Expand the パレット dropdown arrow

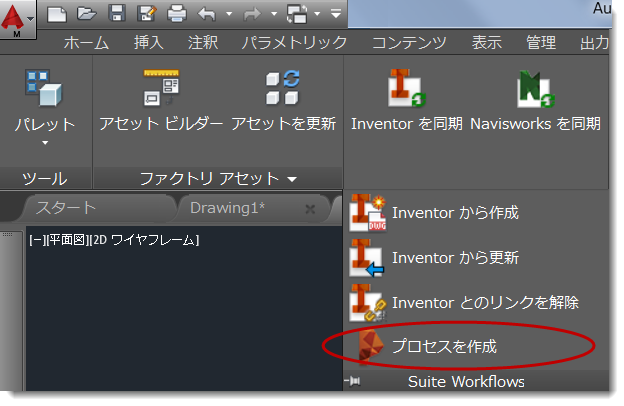tap(45, 142)
